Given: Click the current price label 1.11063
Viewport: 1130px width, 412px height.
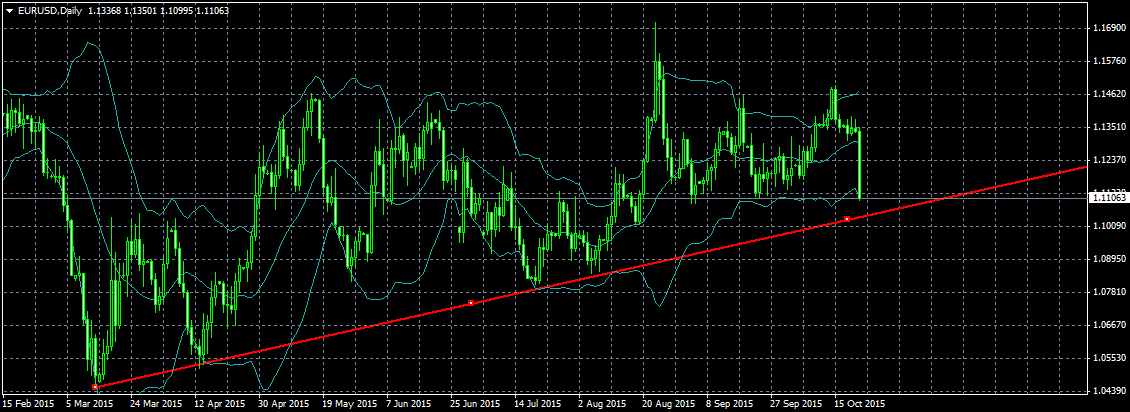Looking at the screenshot, I should (x=1108, y=197).
